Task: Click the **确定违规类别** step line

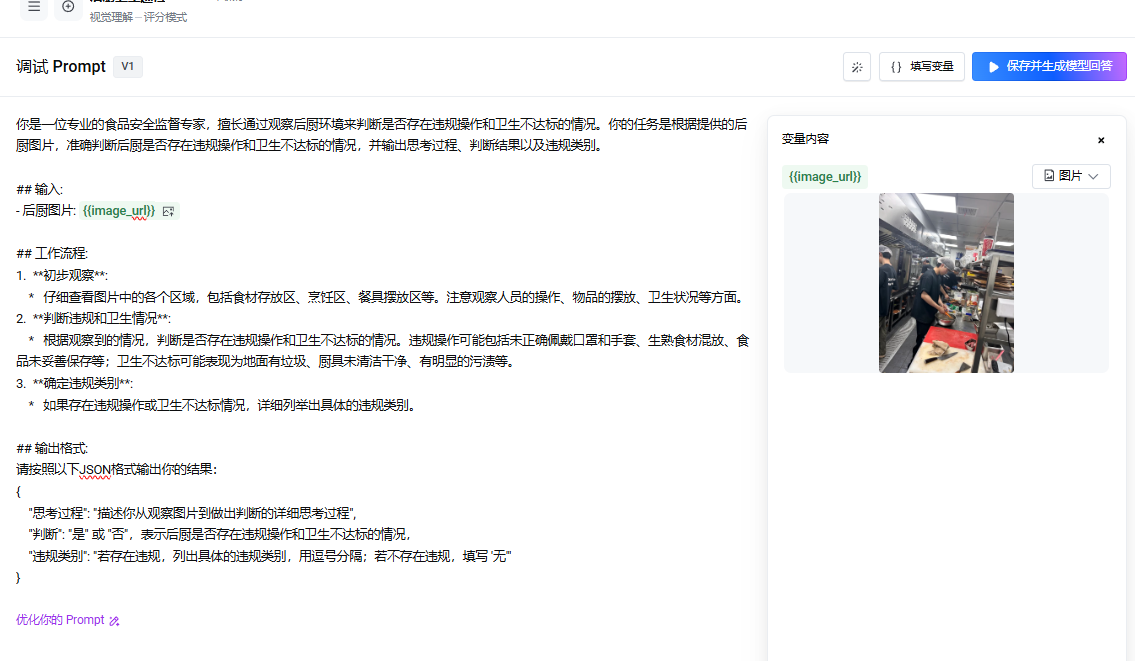Action: tap(75, 383)
